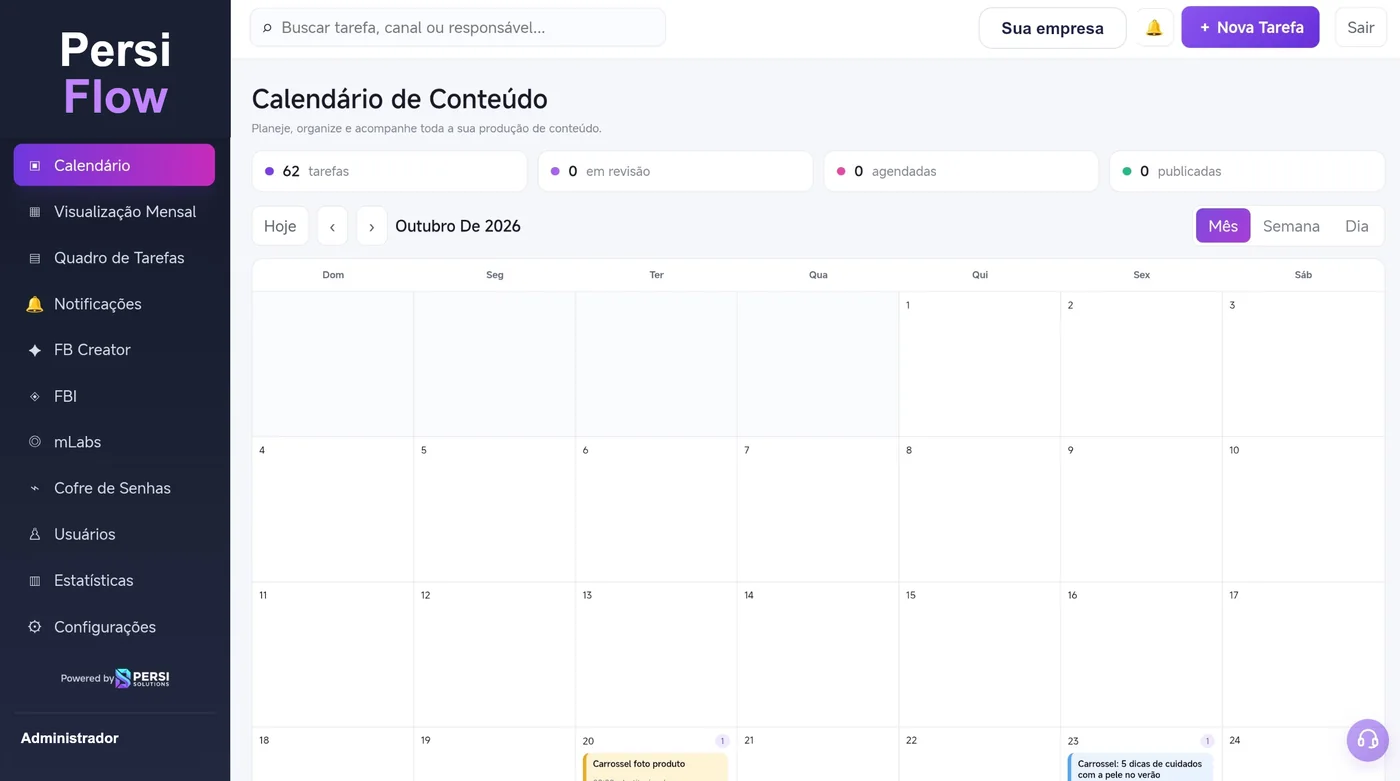
Task: Focus the Buscar tarefa search field
Action: pyautogui.click(x=458, y=28)
